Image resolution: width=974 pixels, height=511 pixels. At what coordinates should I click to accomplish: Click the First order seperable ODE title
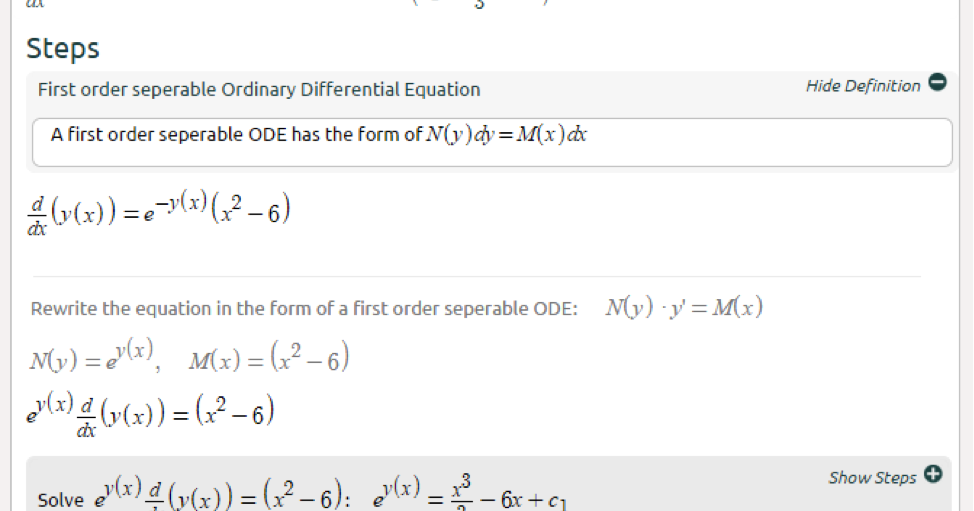pos(259,89)
